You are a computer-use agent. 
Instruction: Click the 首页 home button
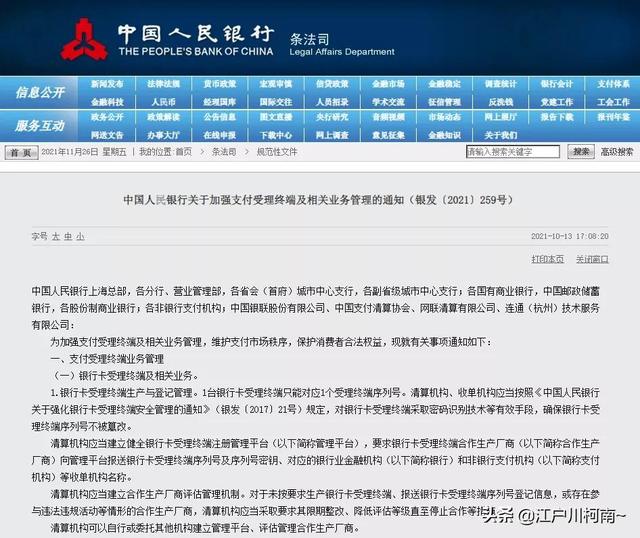21,152
